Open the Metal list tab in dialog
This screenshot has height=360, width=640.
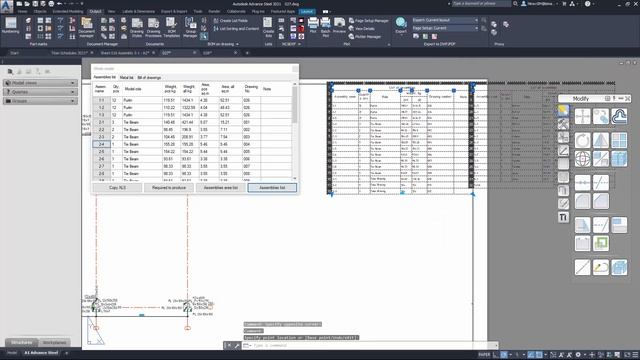point(127,77)
